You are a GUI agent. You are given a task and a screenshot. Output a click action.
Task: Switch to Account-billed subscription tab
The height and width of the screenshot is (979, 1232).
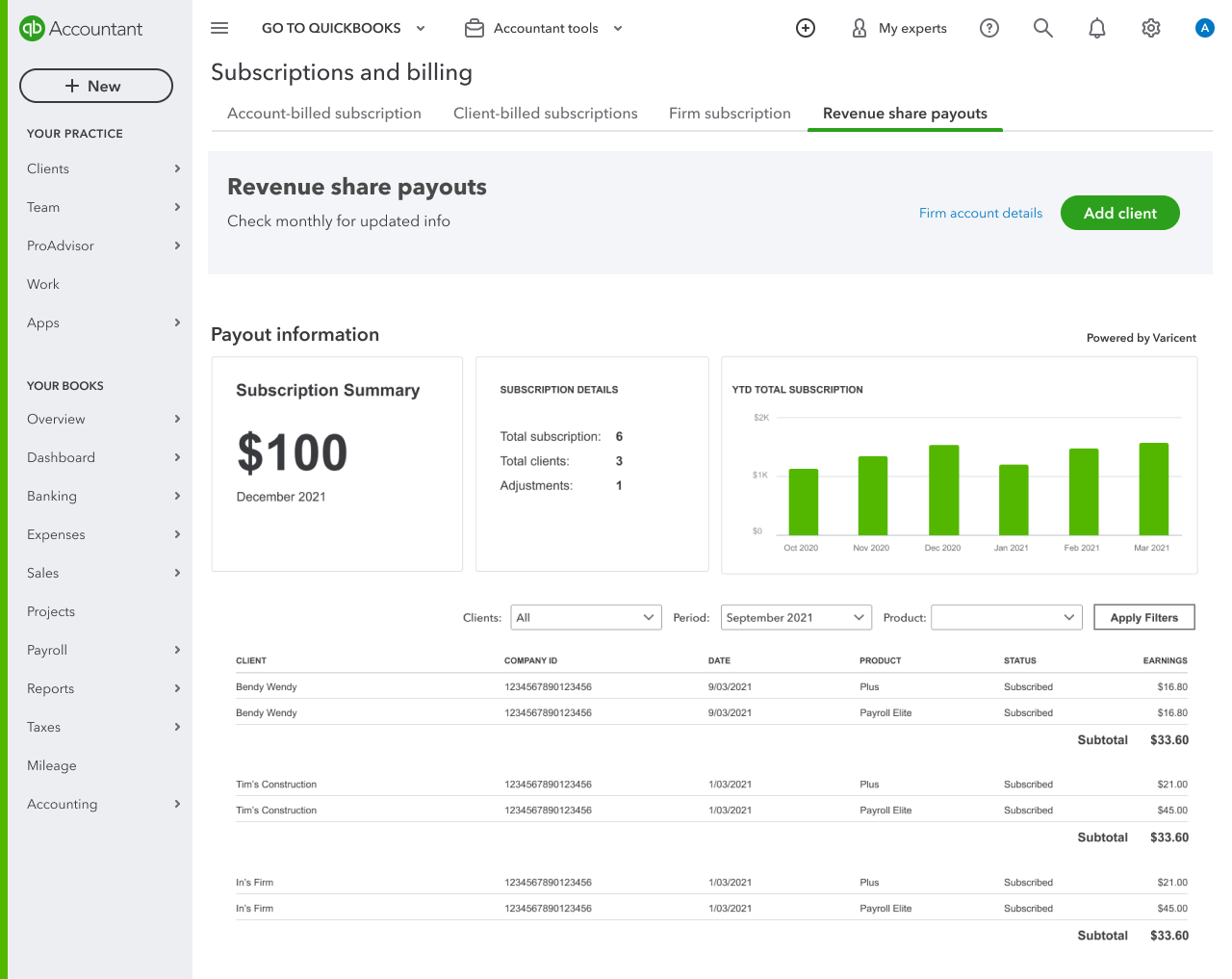click(x=324, y=114)
